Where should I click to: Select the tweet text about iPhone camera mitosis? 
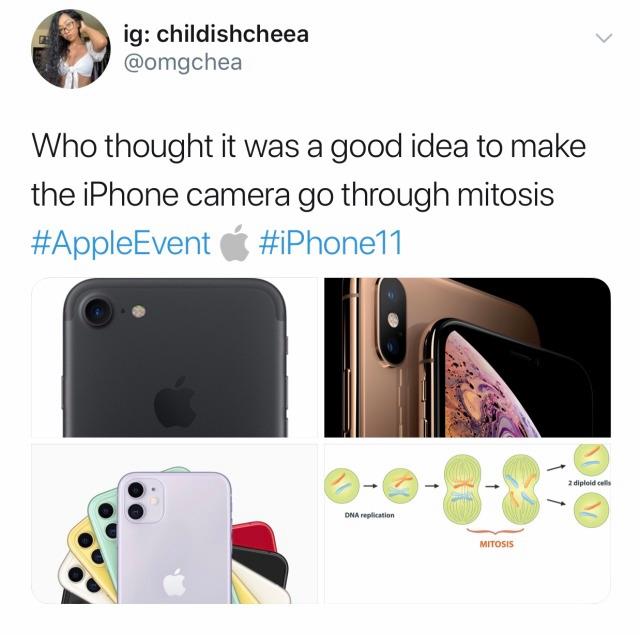pos(309,170)
